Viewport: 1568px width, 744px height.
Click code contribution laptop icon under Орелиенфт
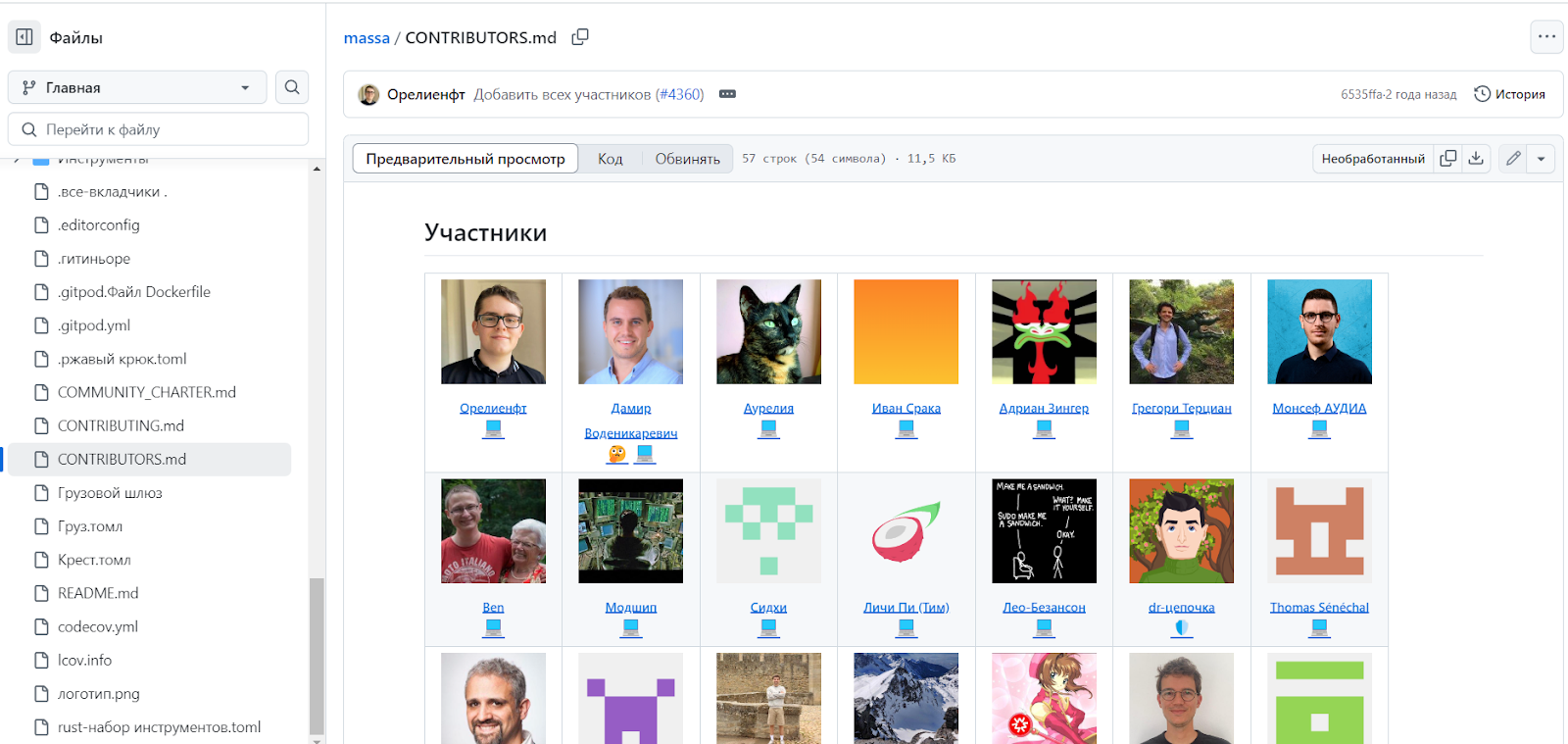pyautogui.click(x=493, y=429)
